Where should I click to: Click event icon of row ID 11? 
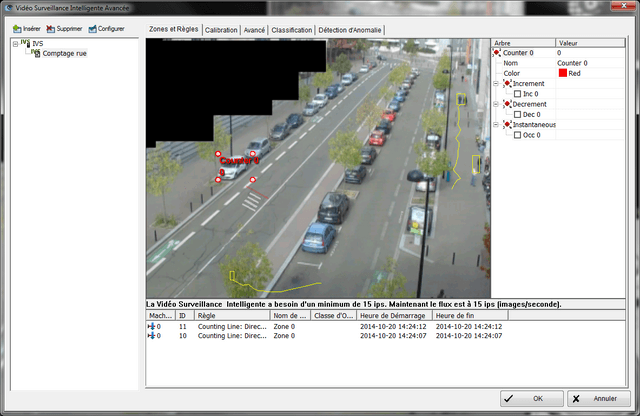click(x=151, y=327)
